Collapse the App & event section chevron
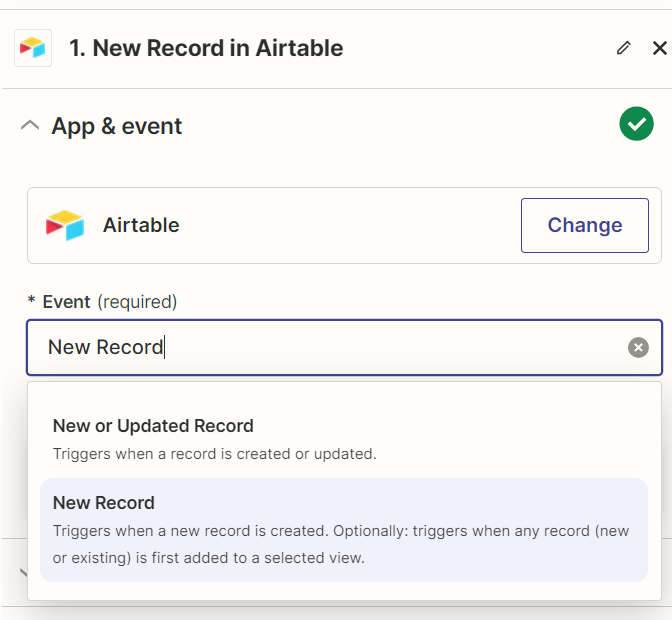 [x=30, y=126]
